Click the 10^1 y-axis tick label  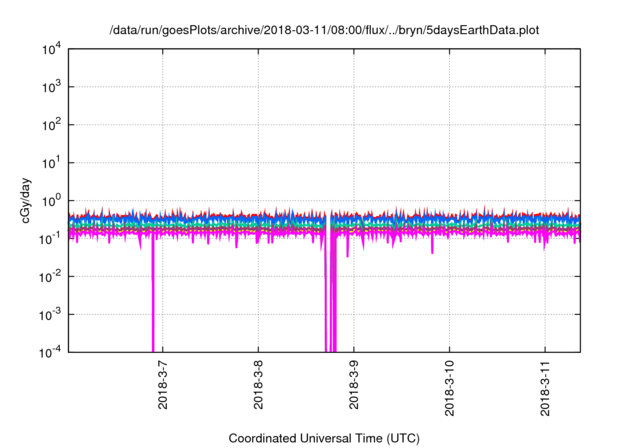coord(51,163)
